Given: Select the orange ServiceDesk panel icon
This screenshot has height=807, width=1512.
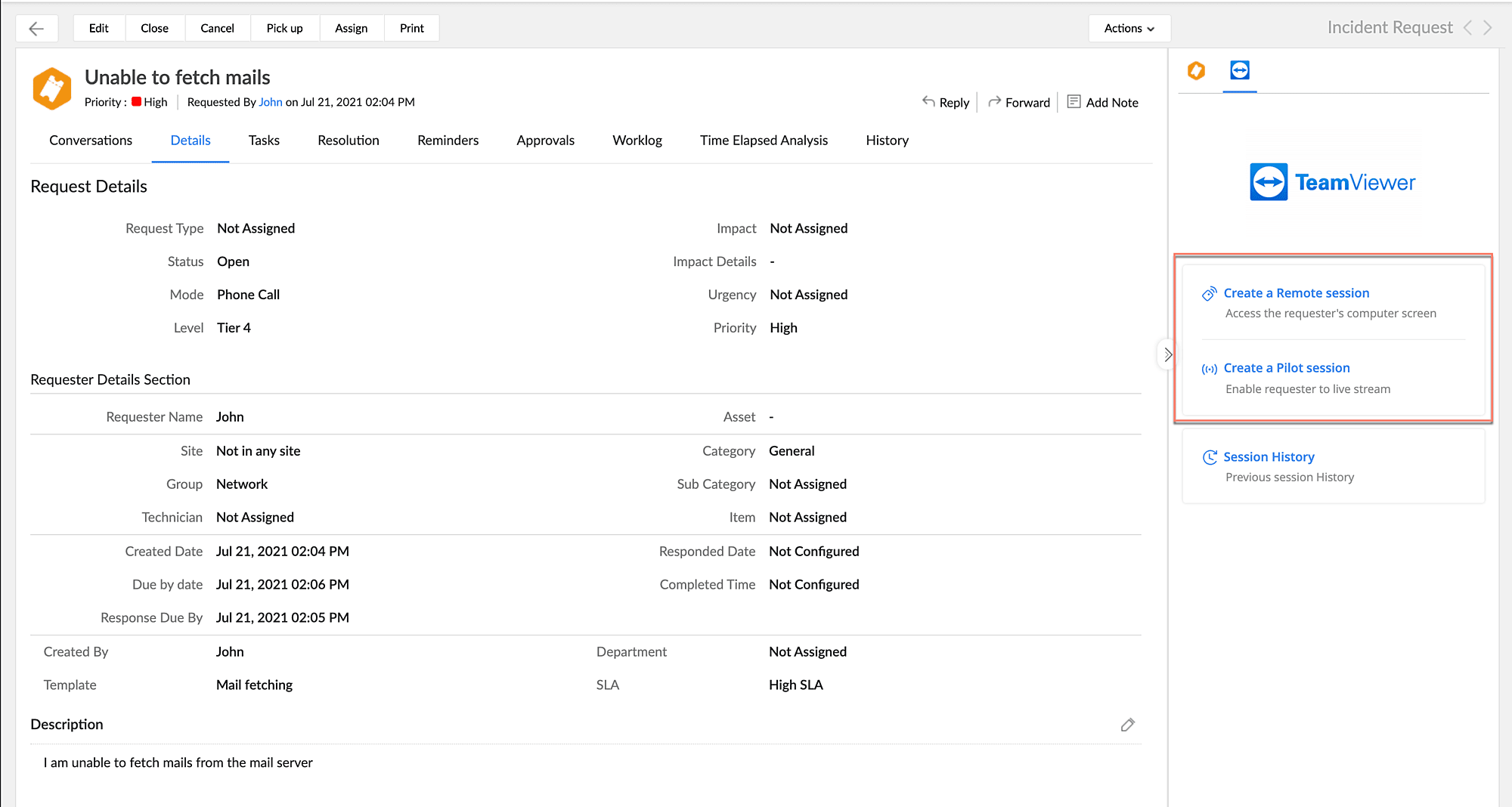Looking at the screenshot, I should click(x=1196, y=70).
